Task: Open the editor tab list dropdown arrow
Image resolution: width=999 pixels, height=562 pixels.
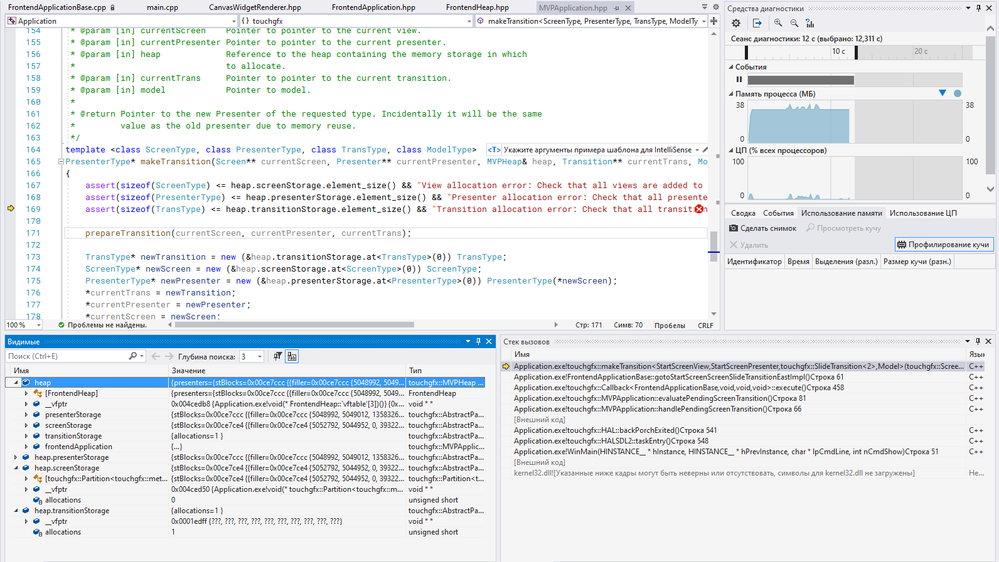Action: pyautogui.click(x=704, y=7)
